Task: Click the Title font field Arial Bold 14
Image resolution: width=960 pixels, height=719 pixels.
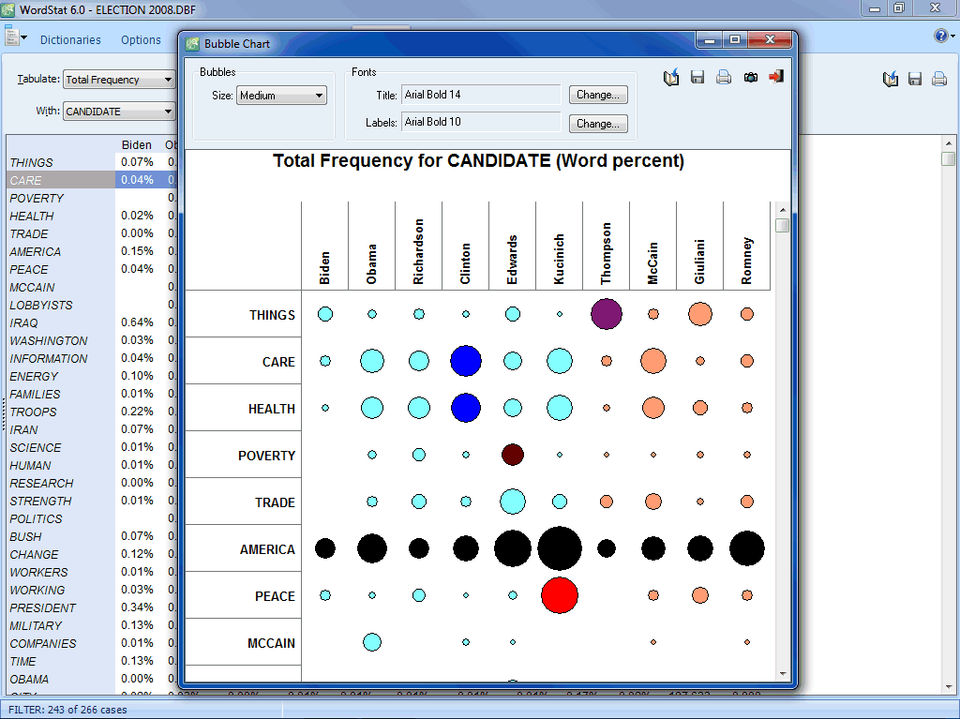Action: (x=481, y=95)
